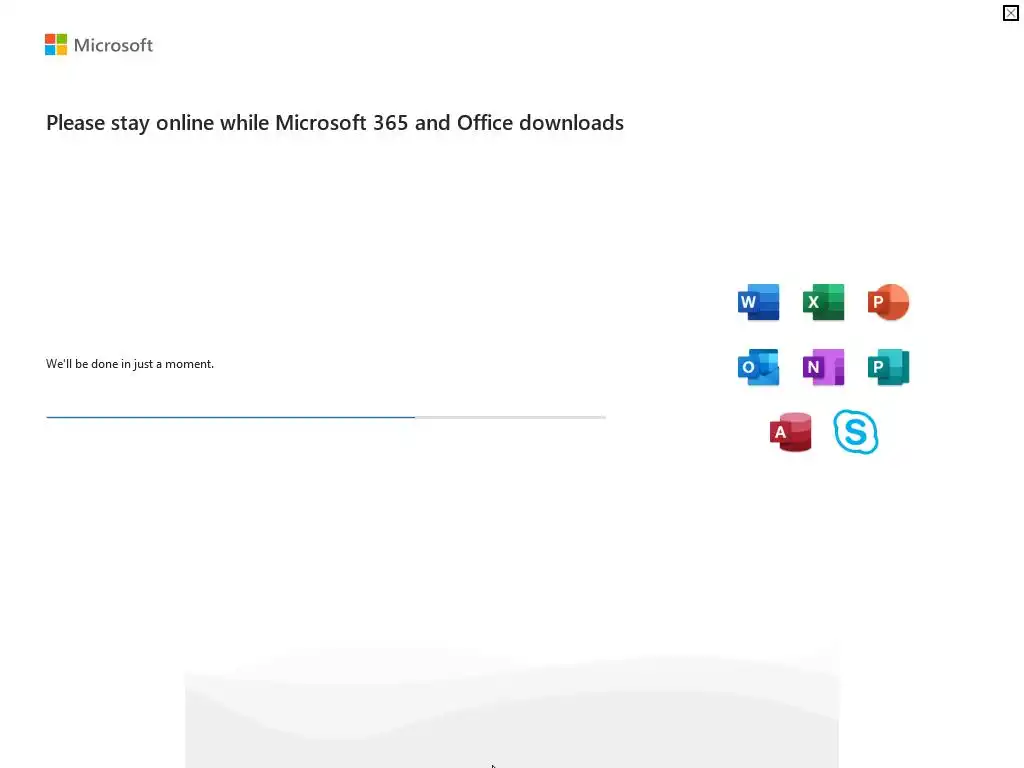Click the Microsoft four-square logo
The height and width of the screenshot is (768, 1024).
56,44
